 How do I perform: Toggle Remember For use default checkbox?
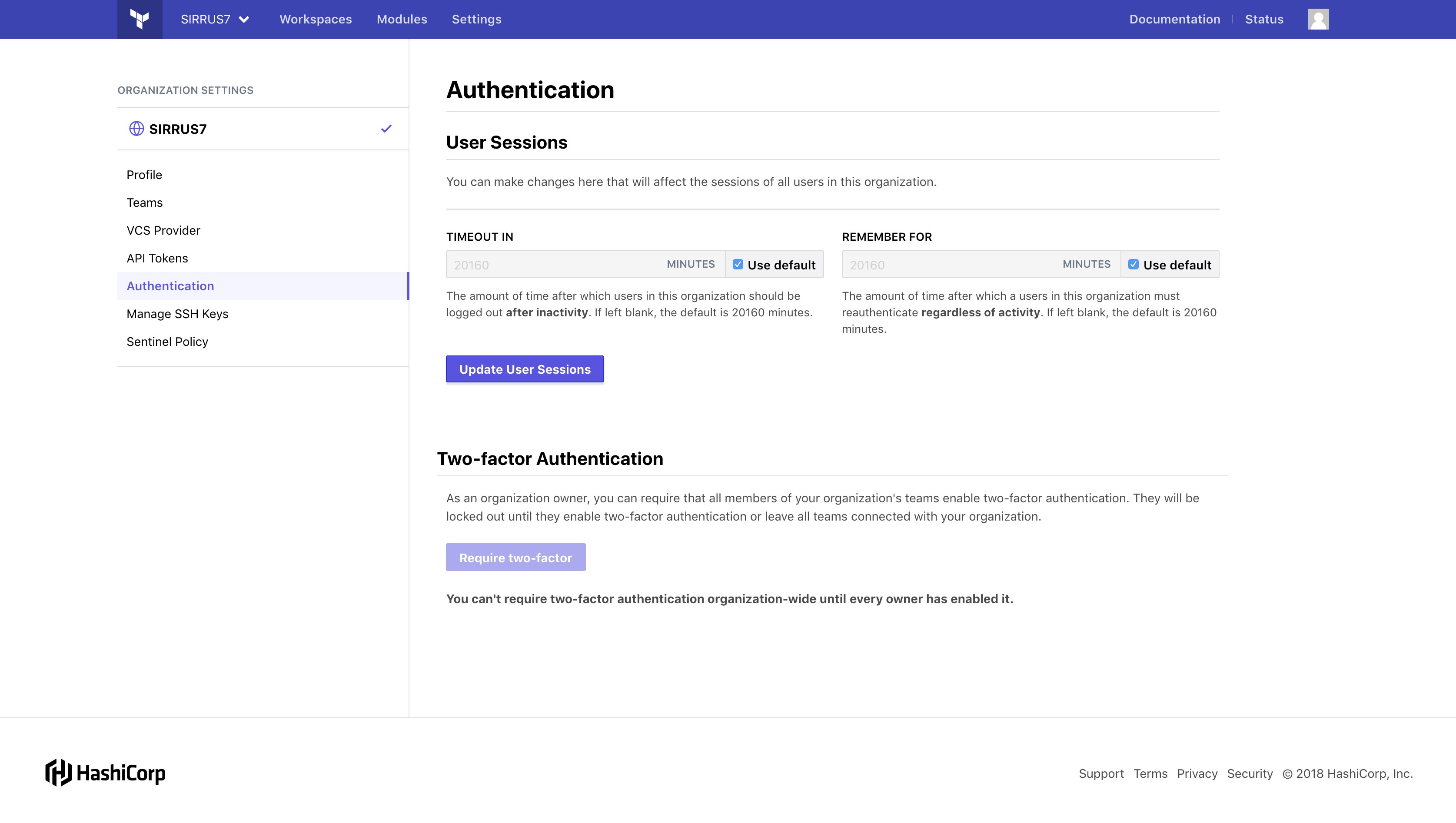[1133, 265]
